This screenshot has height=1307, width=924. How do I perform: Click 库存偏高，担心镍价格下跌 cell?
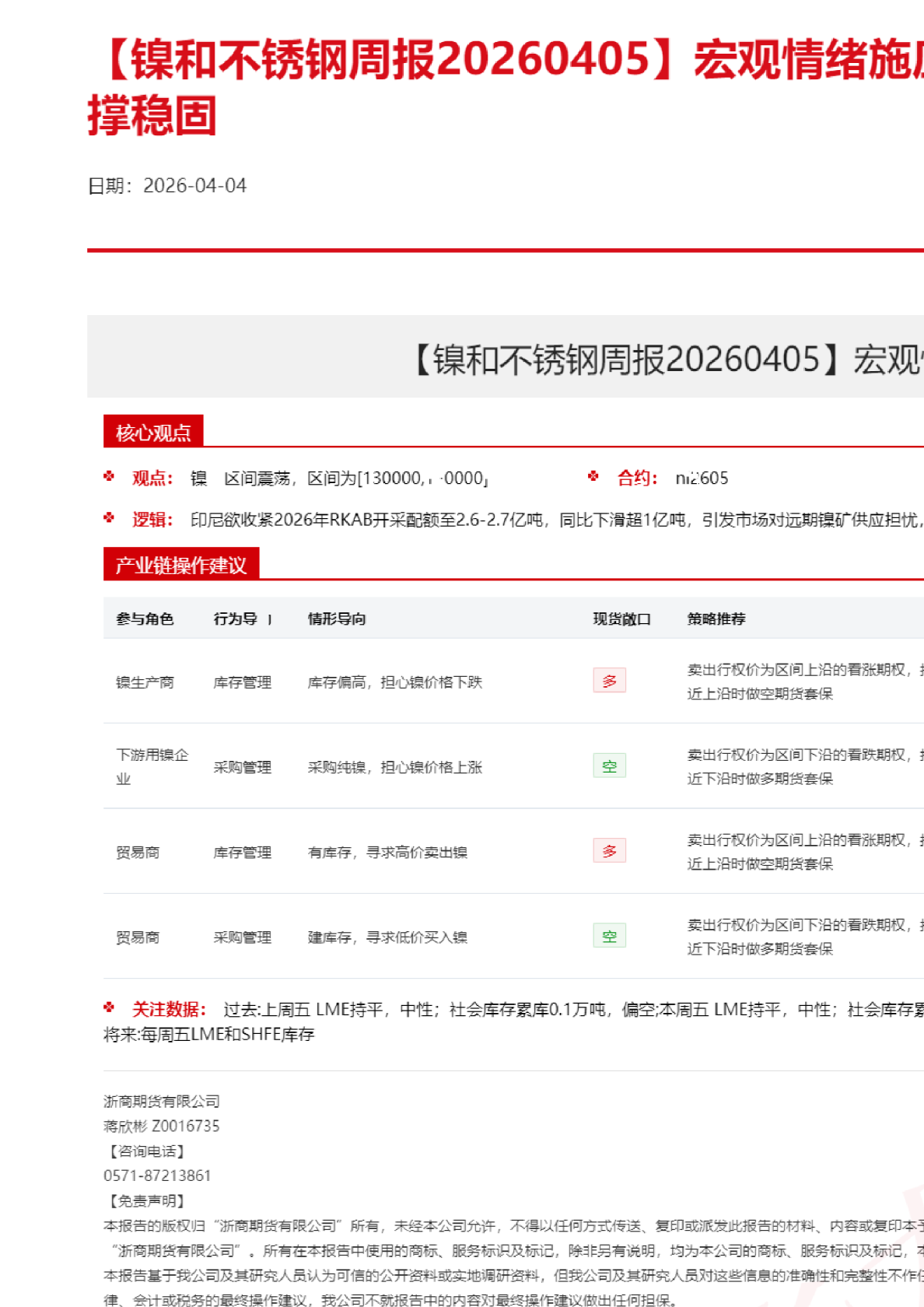(395, 682)
